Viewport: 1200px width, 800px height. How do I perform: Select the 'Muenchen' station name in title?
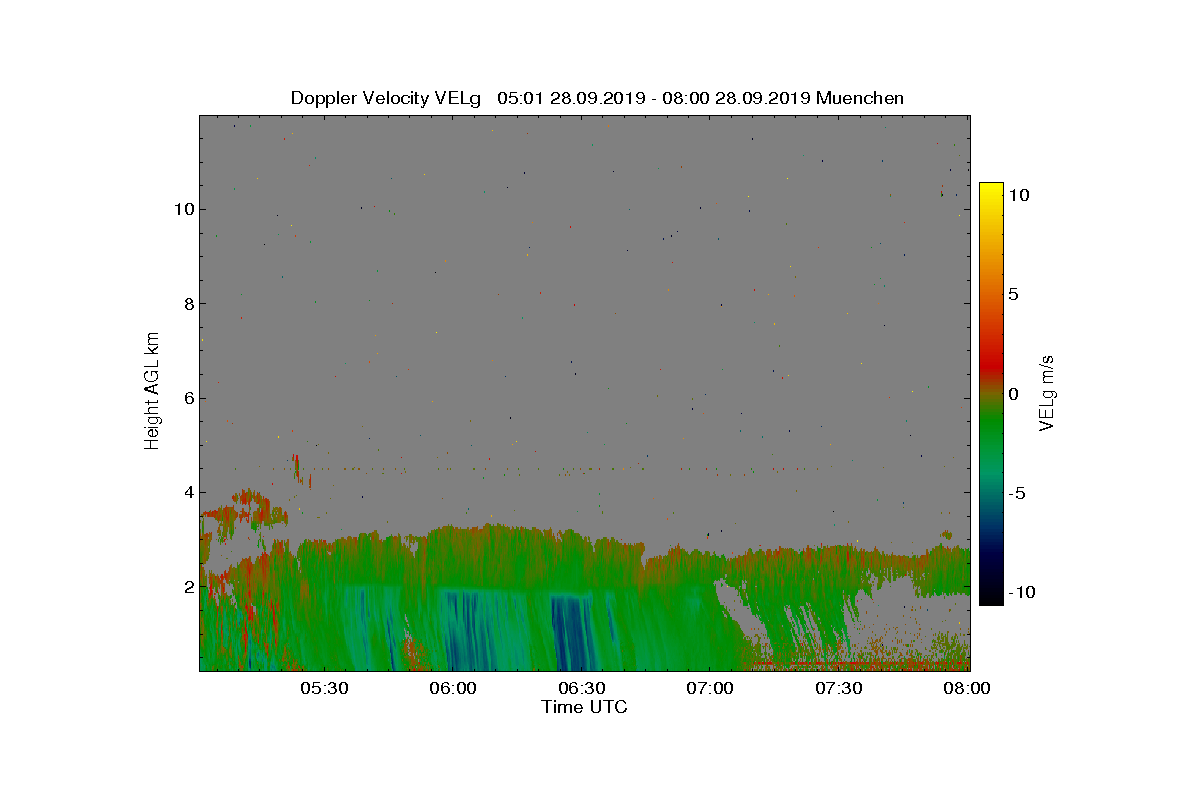[860, 98]
